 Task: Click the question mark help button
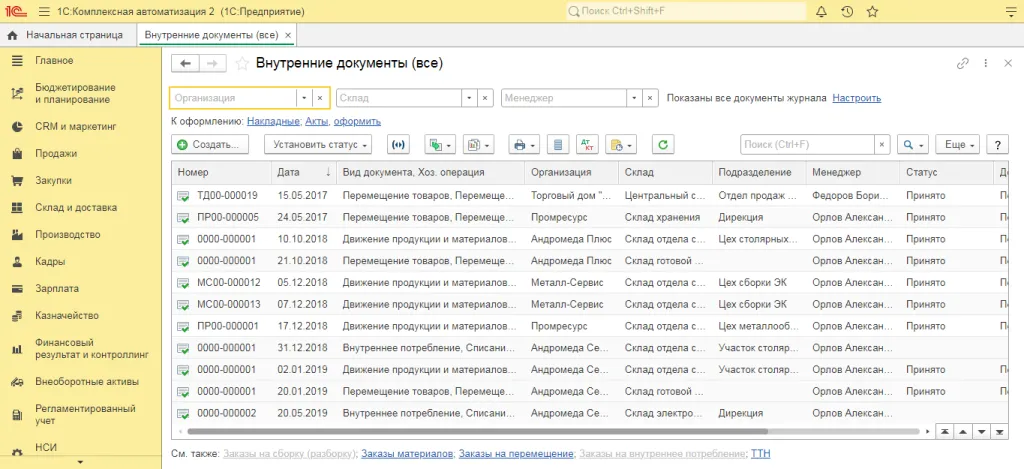[996, 145]
